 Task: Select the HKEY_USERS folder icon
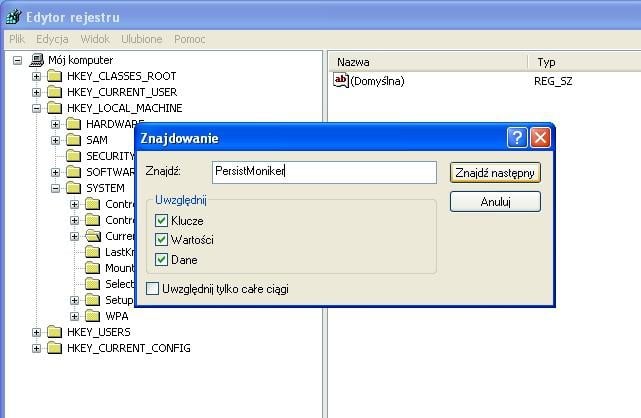click(54, 332)
